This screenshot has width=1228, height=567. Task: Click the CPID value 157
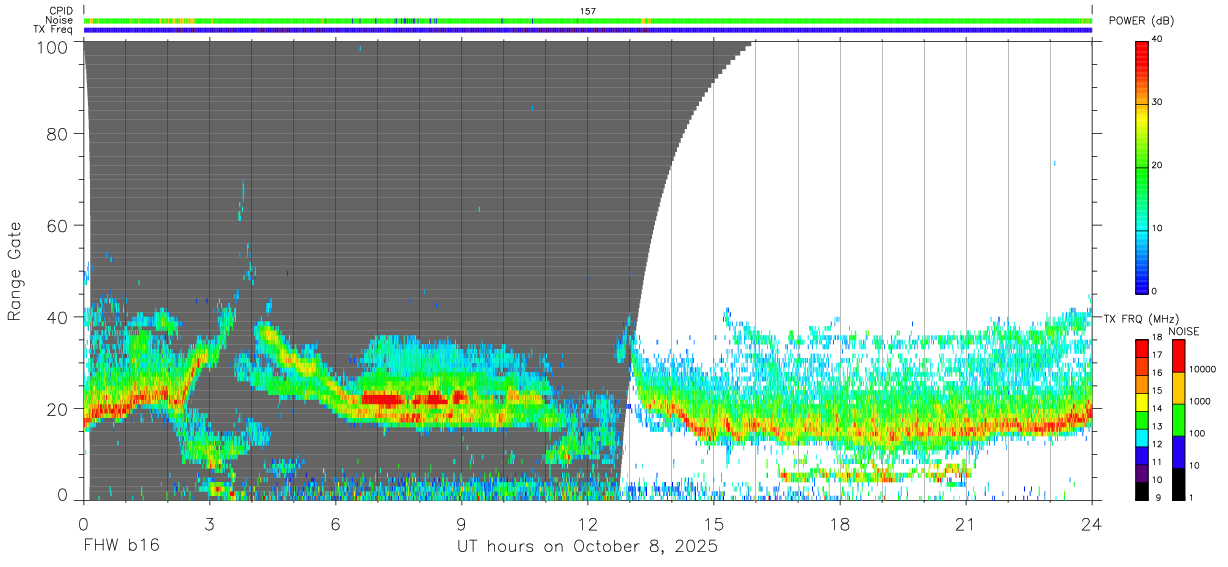(x=588, y=11)
